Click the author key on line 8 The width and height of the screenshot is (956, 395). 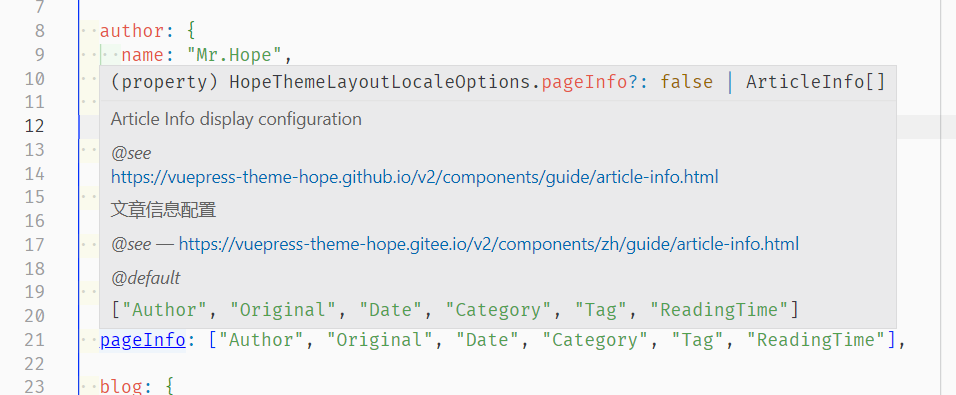[x=132, y=30]
